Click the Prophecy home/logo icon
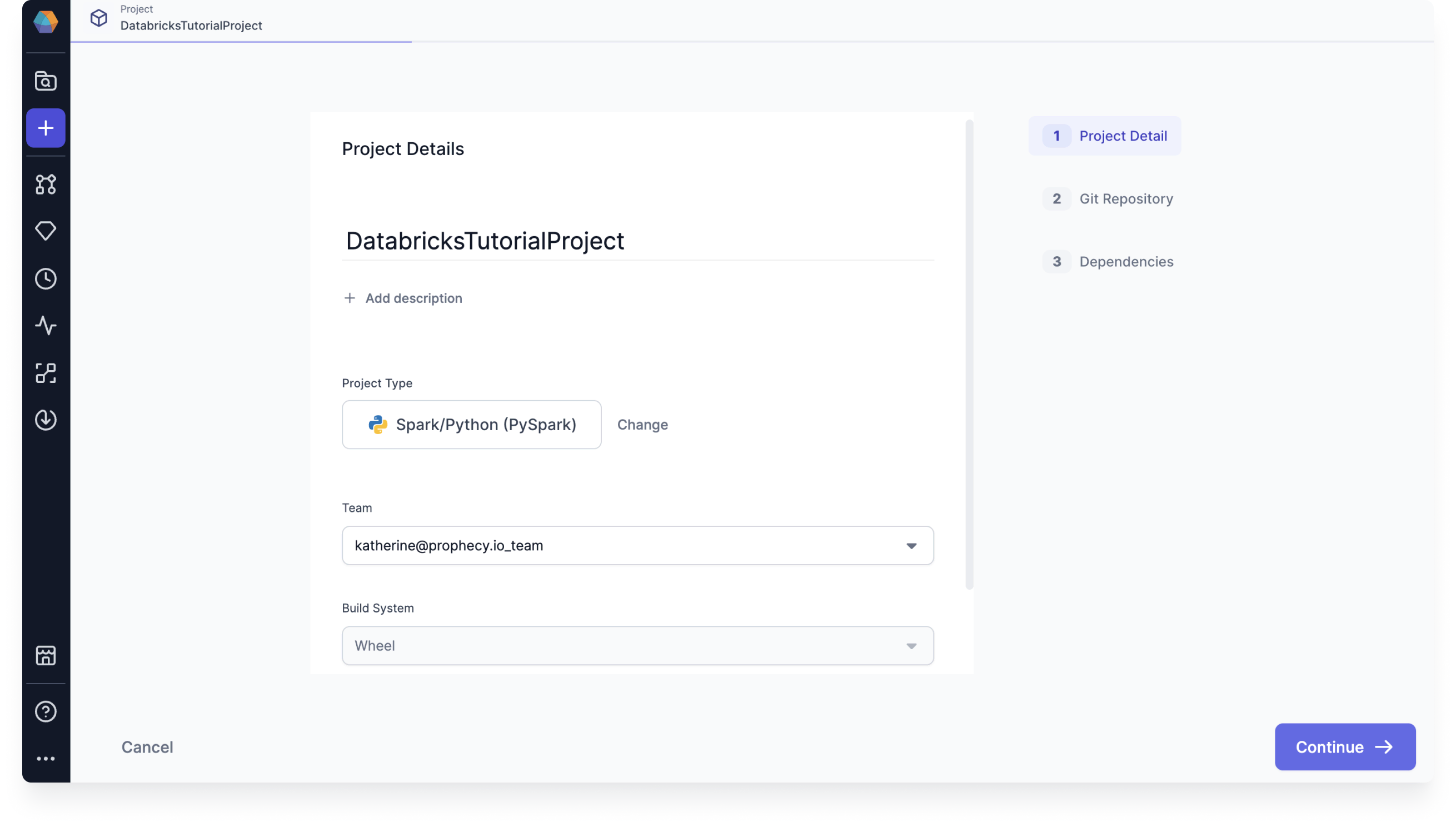The image size is (1456, 827). coord(46,22)
